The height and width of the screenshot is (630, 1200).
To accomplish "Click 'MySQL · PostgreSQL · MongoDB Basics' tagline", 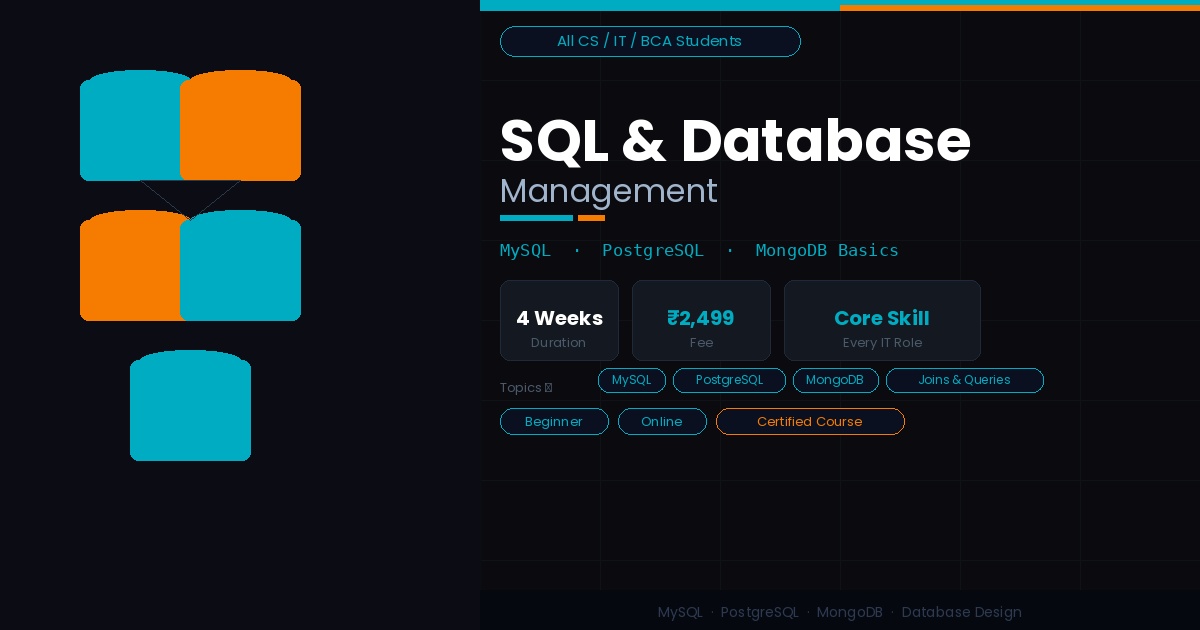I will pyautogui.click(x=699, y=250).
